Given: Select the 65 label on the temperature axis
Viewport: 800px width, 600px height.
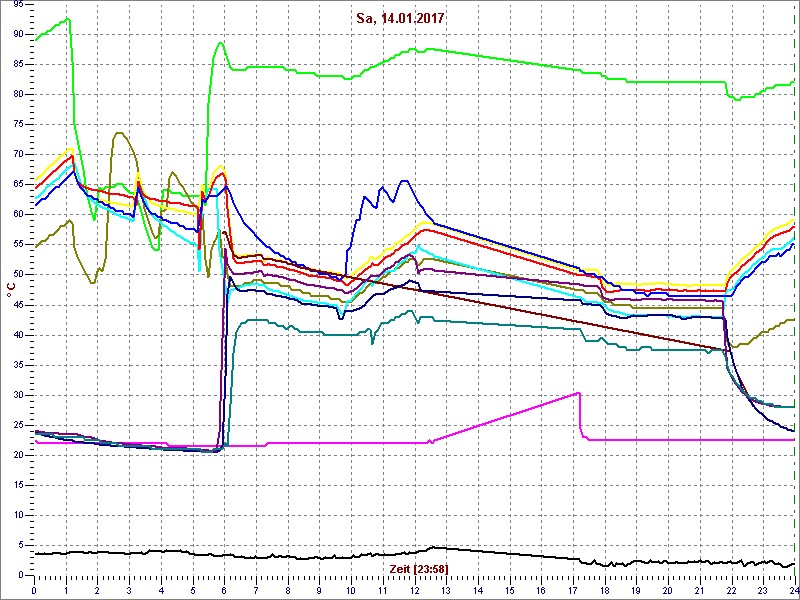Looking at the screenshot, I should click(18, 185).
